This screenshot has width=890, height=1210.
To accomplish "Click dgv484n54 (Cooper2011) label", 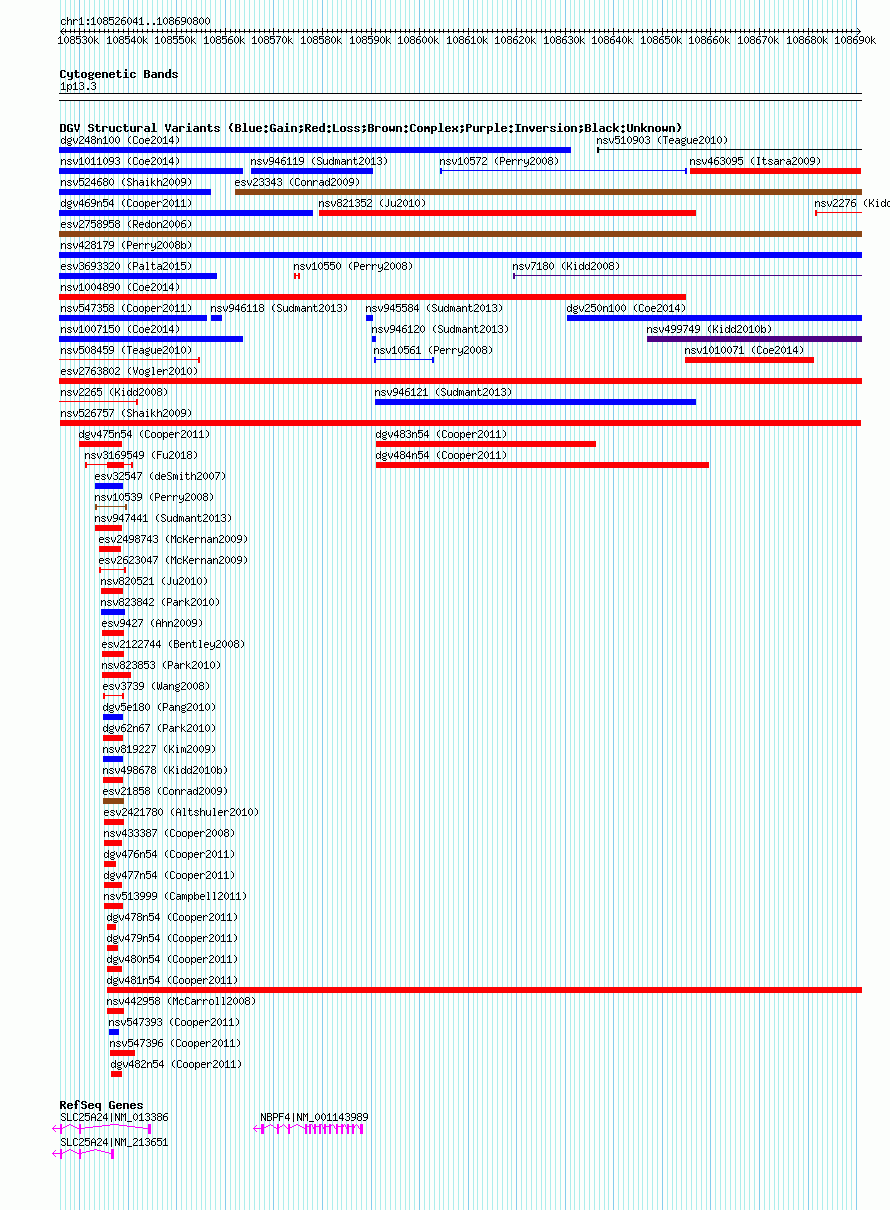I will pos(441,455).
